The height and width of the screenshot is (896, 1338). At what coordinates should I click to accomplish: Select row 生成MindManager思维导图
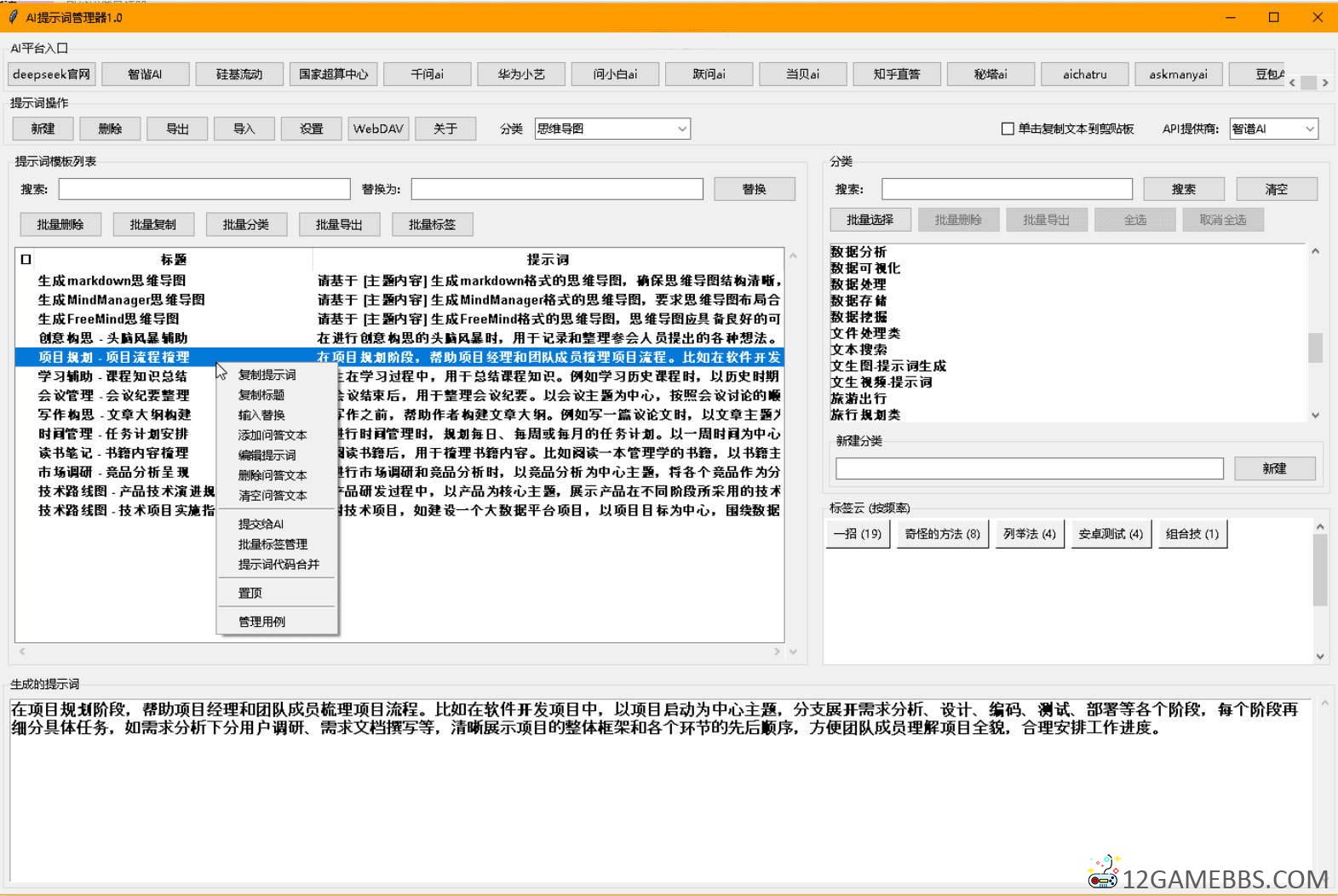(399, 300)
